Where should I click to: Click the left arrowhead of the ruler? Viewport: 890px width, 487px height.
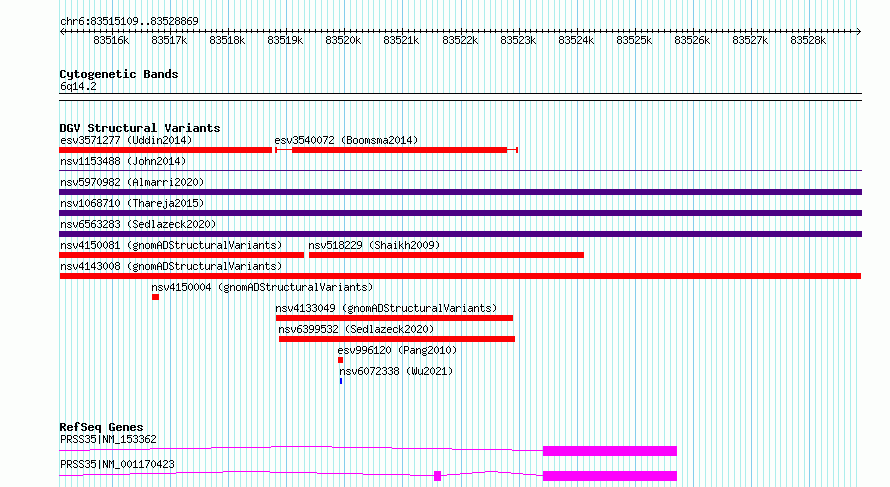click(x=62, y=32)
